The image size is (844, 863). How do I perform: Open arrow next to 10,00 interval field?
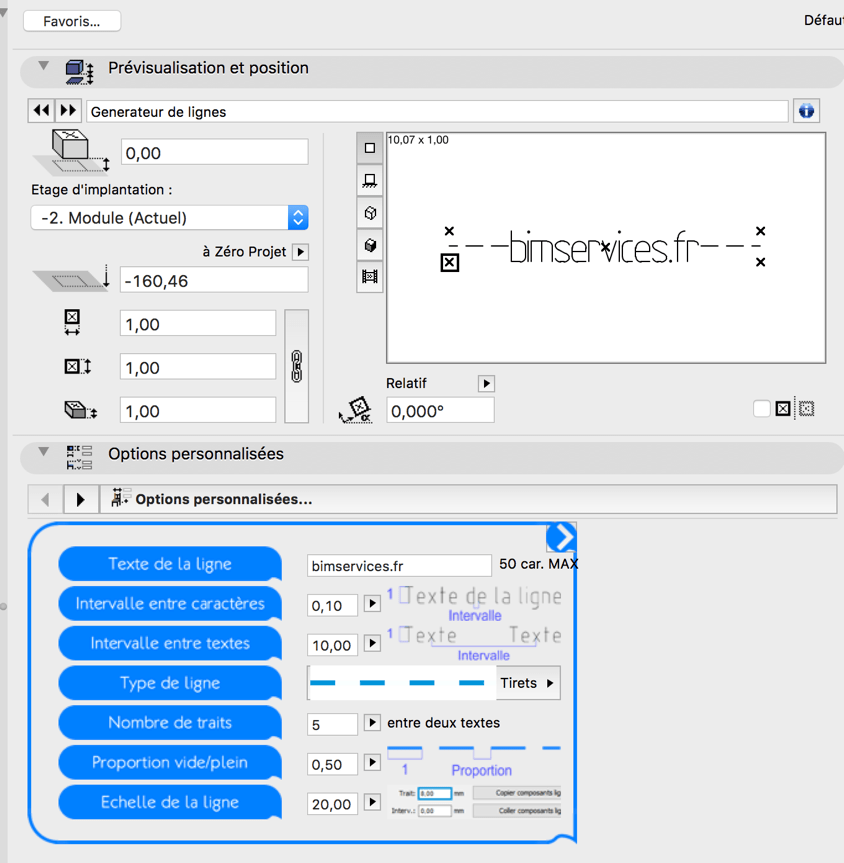(x=372, y=643)
